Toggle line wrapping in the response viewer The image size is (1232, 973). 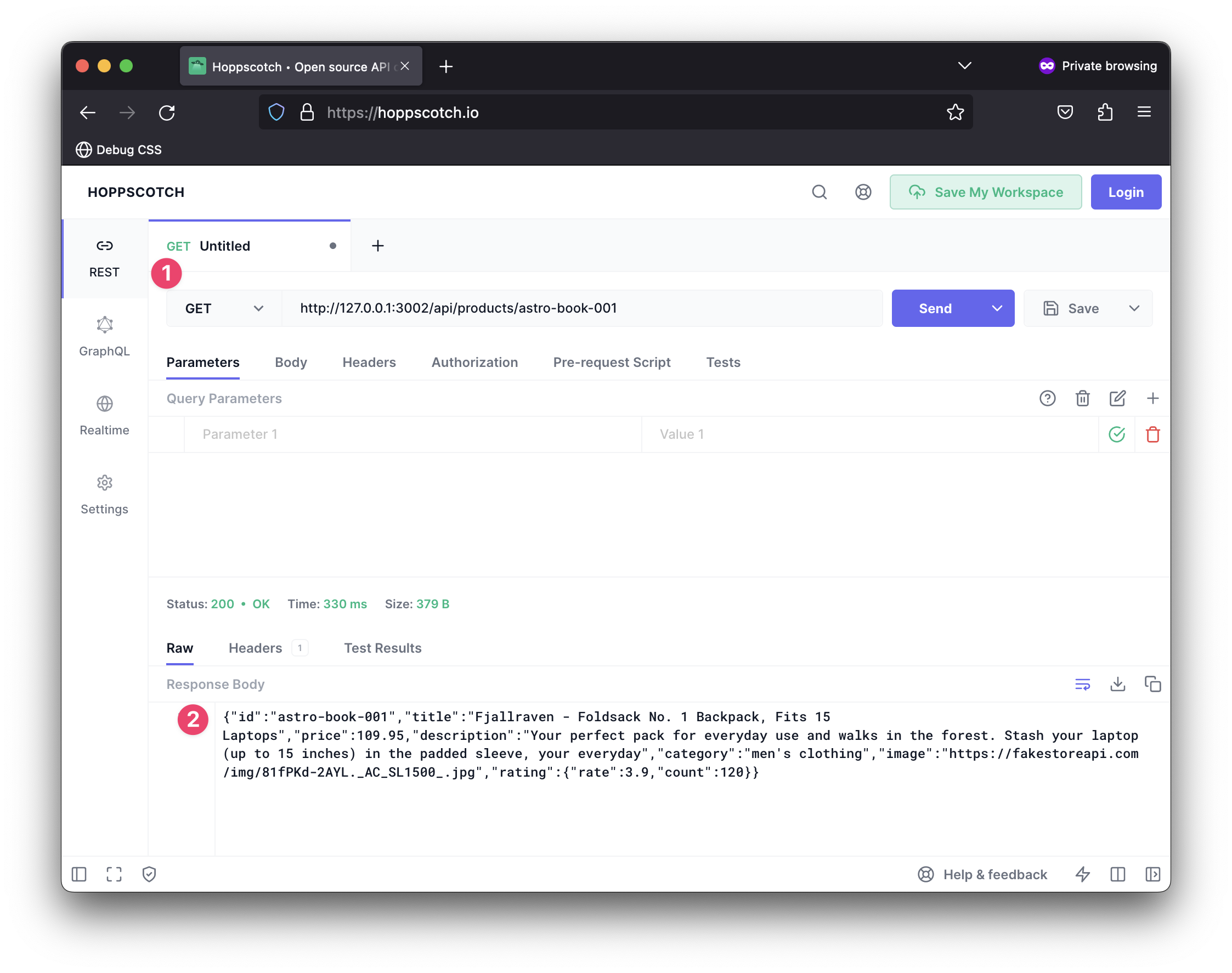click(x=1082, y=684)
